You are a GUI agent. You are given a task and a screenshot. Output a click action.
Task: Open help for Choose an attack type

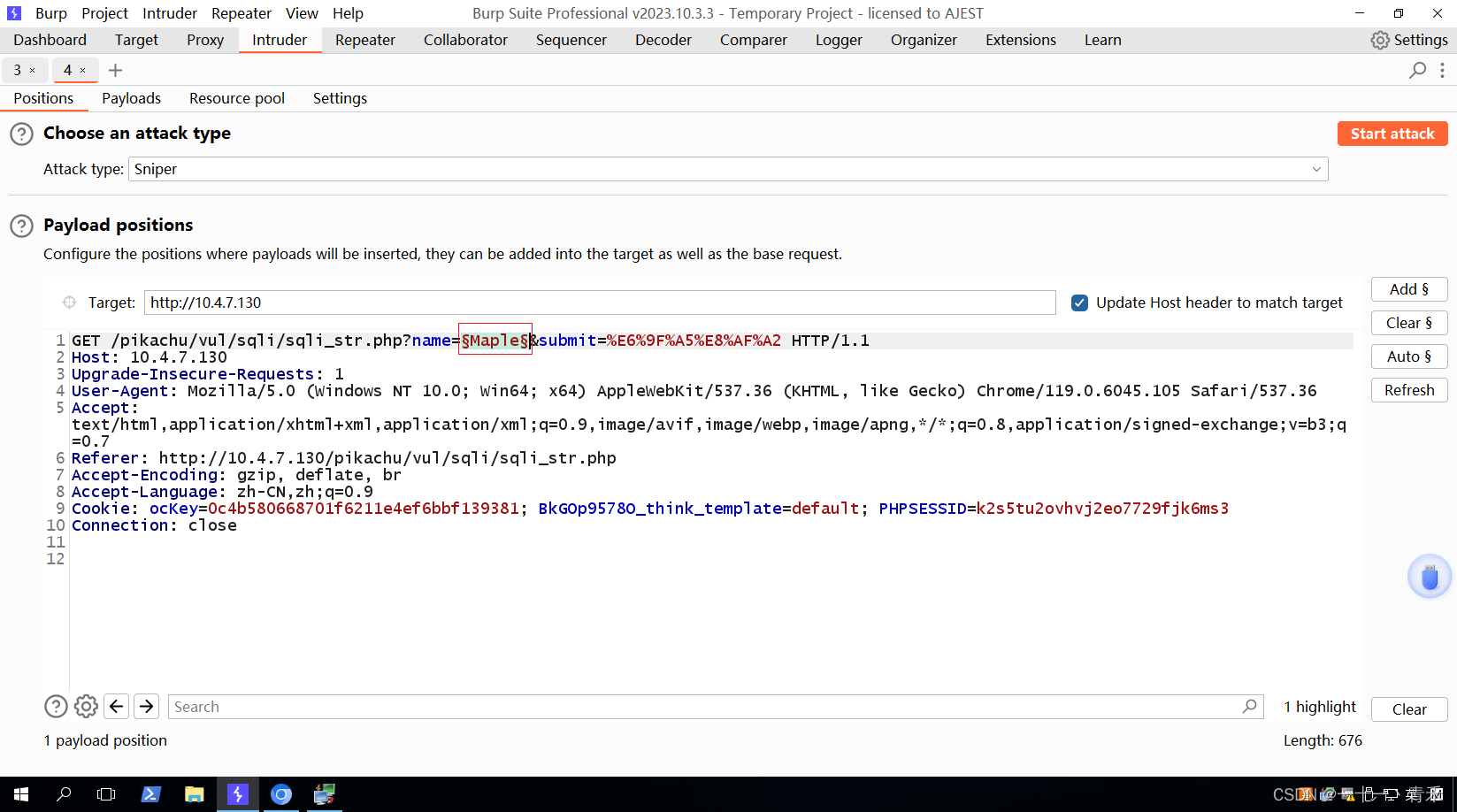click(x=21, y=134)
